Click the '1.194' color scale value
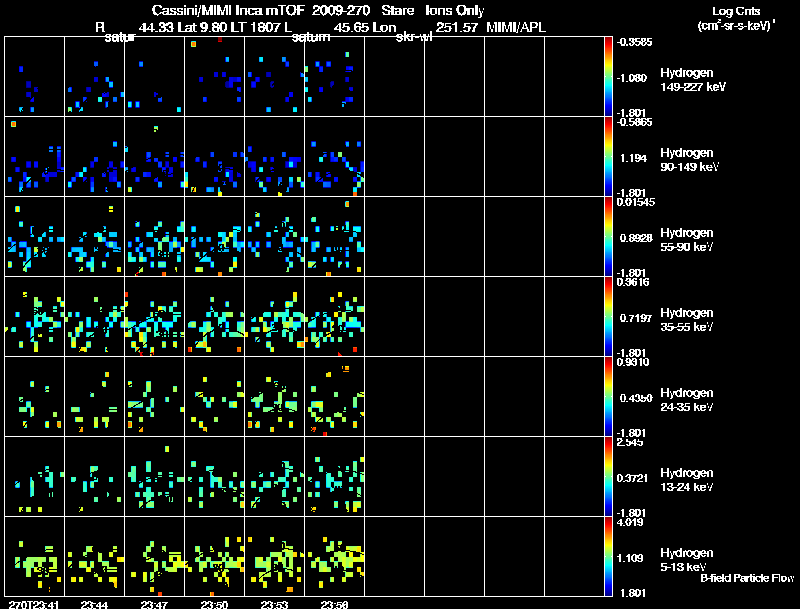The image size is (800, 609). click(x=633, y=158)
